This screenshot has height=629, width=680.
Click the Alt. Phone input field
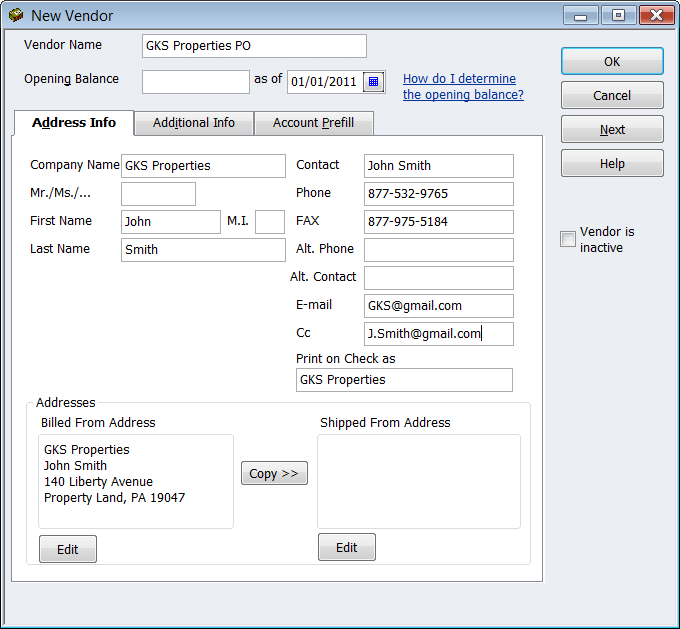click(438, 250)
